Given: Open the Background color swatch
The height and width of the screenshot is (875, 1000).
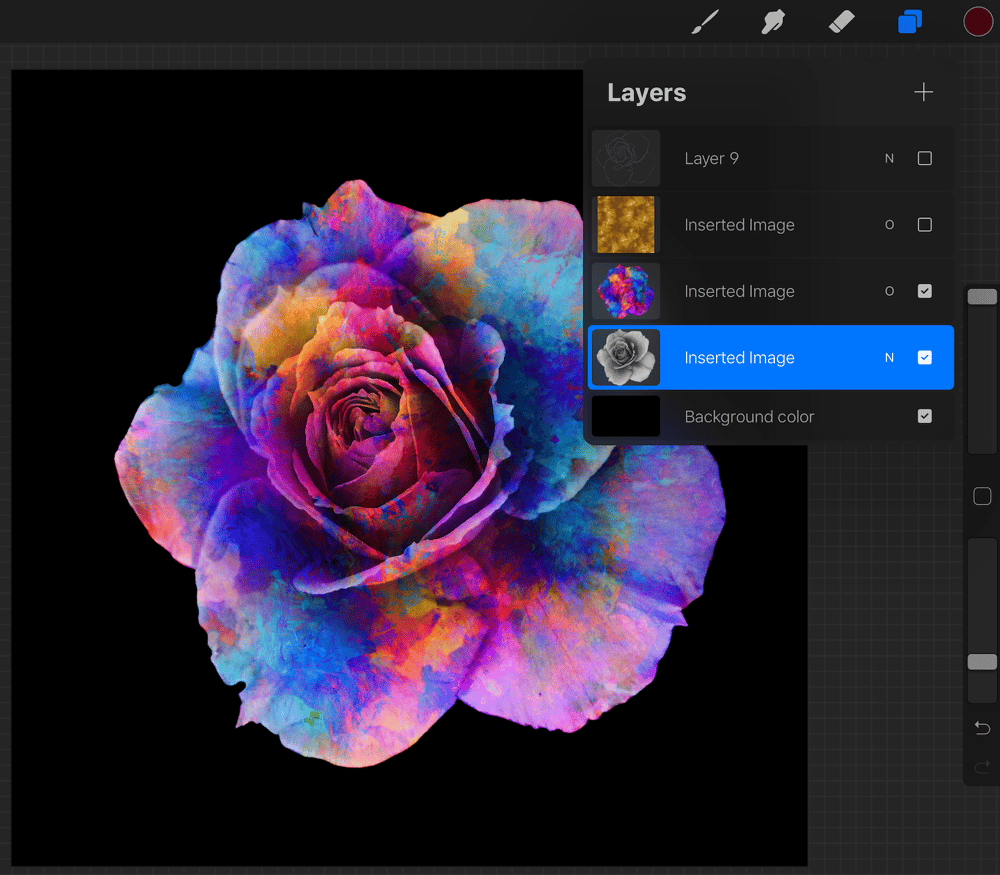Looking at the screenshot, I should [x=626, y=416].
